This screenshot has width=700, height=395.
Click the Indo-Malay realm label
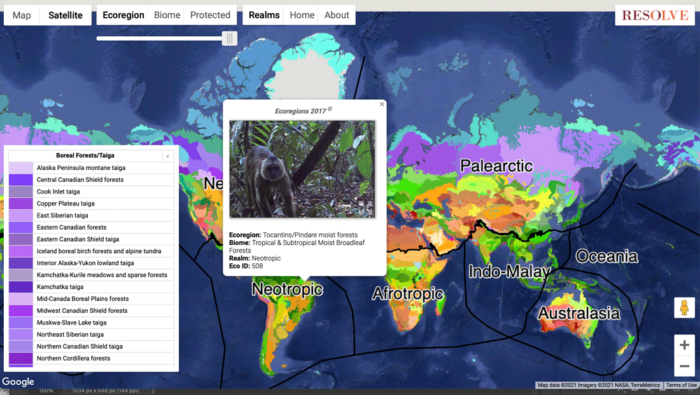pyautogui.click(x=509, y=271)
